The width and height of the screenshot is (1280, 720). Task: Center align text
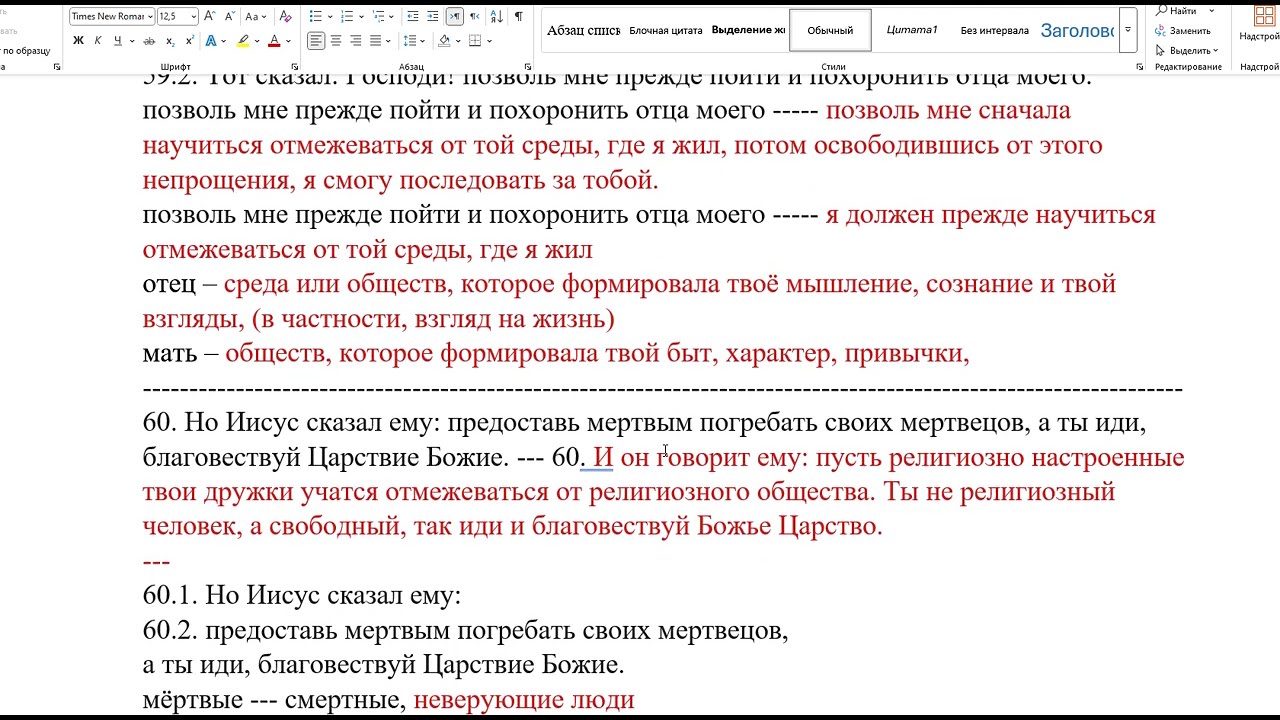click(x=336, y=41)
